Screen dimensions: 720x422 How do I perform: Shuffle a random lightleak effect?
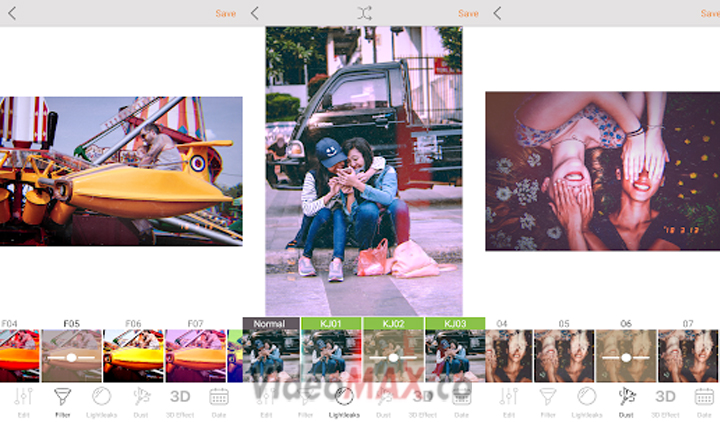[364, 13]
